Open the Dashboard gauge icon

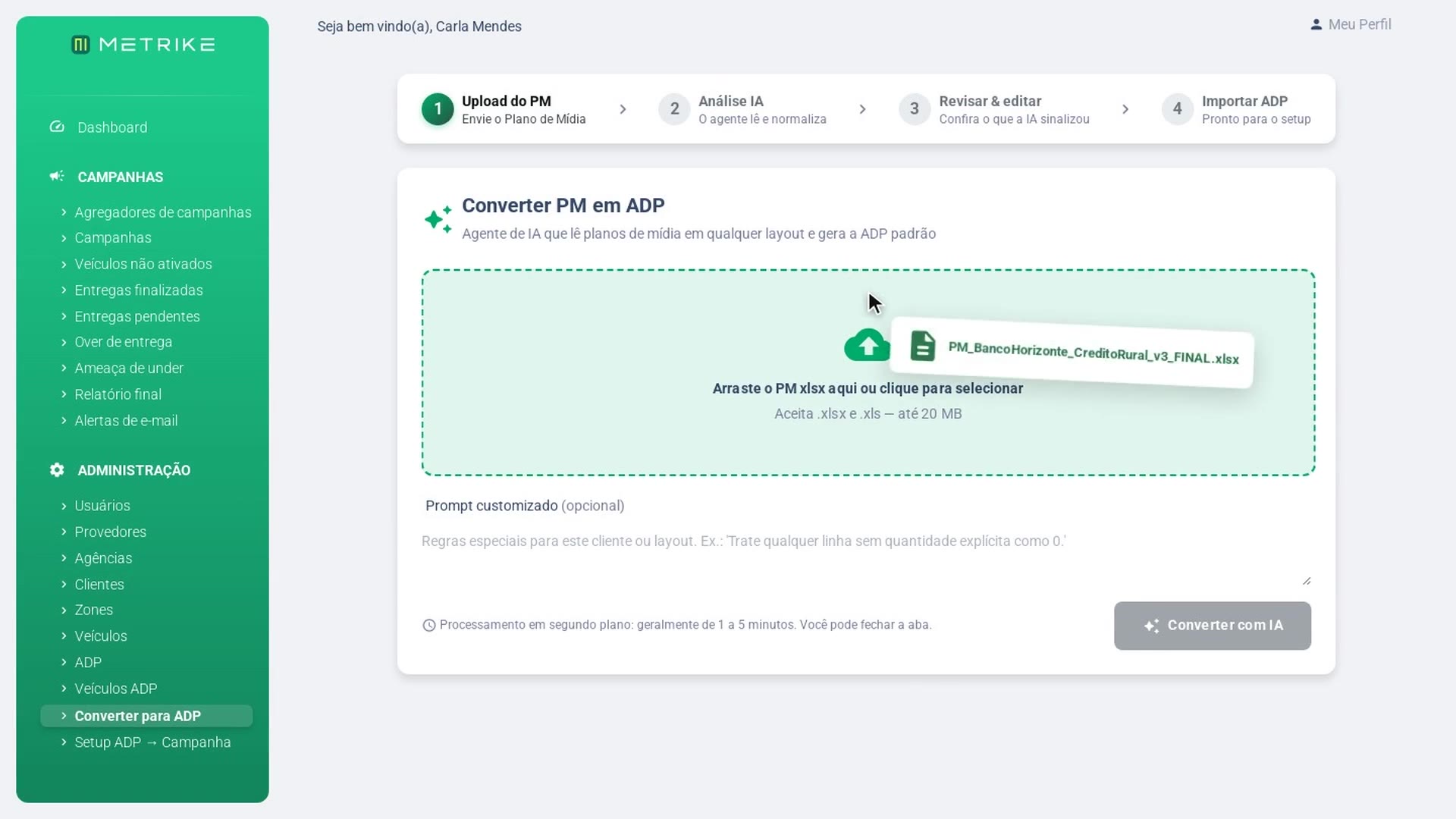(x=57, y=127)
